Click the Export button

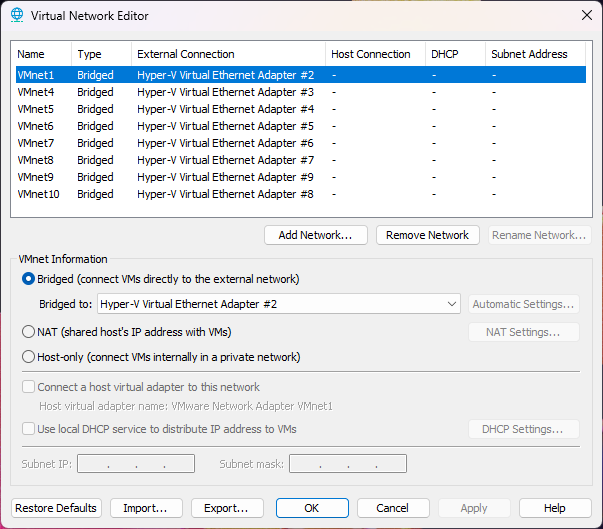(x=227, y=508)
